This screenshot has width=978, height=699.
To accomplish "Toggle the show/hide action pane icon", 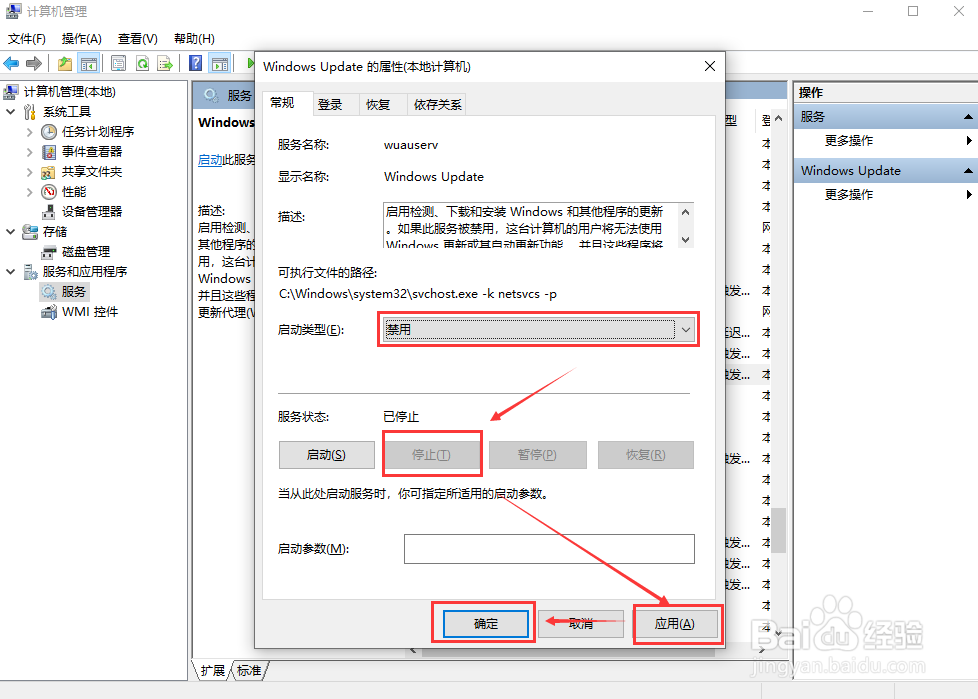I will pos(220,63).
